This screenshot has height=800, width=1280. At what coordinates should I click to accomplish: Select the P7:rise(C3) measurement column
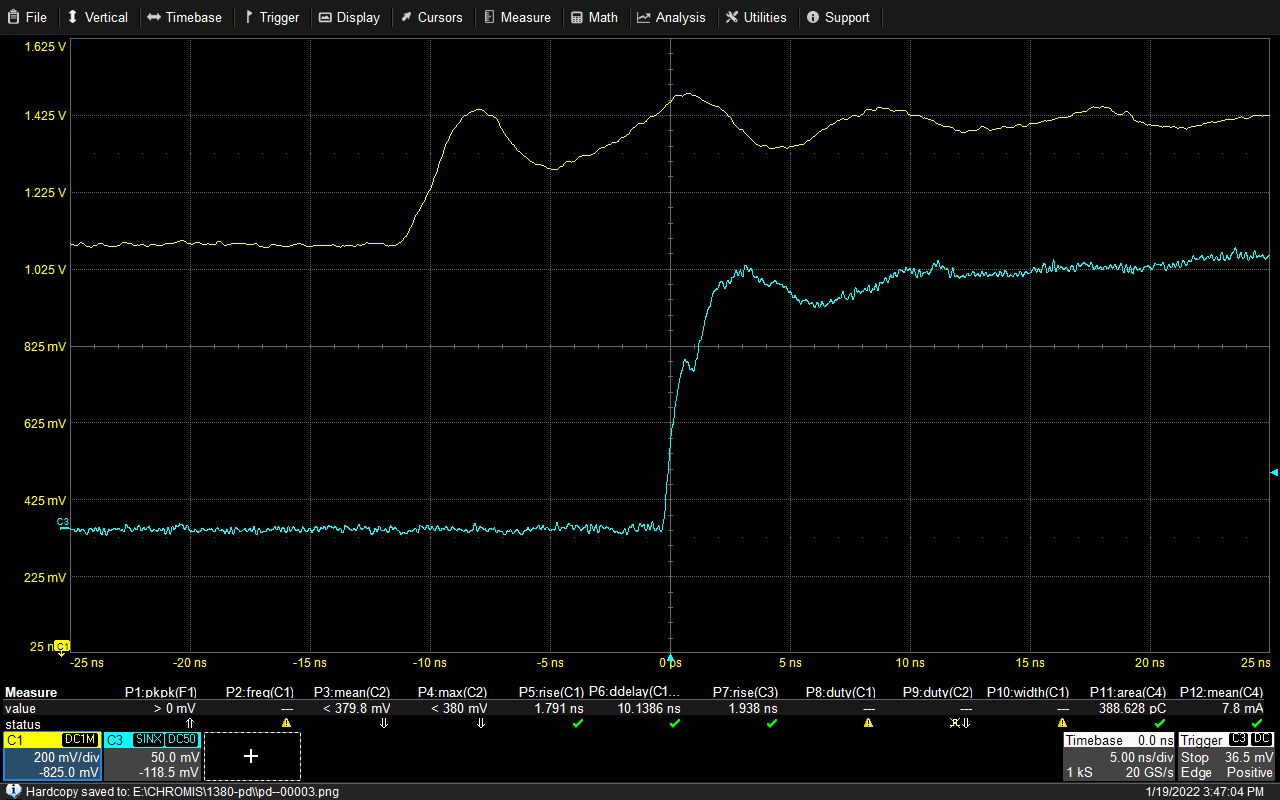point(745,692)
